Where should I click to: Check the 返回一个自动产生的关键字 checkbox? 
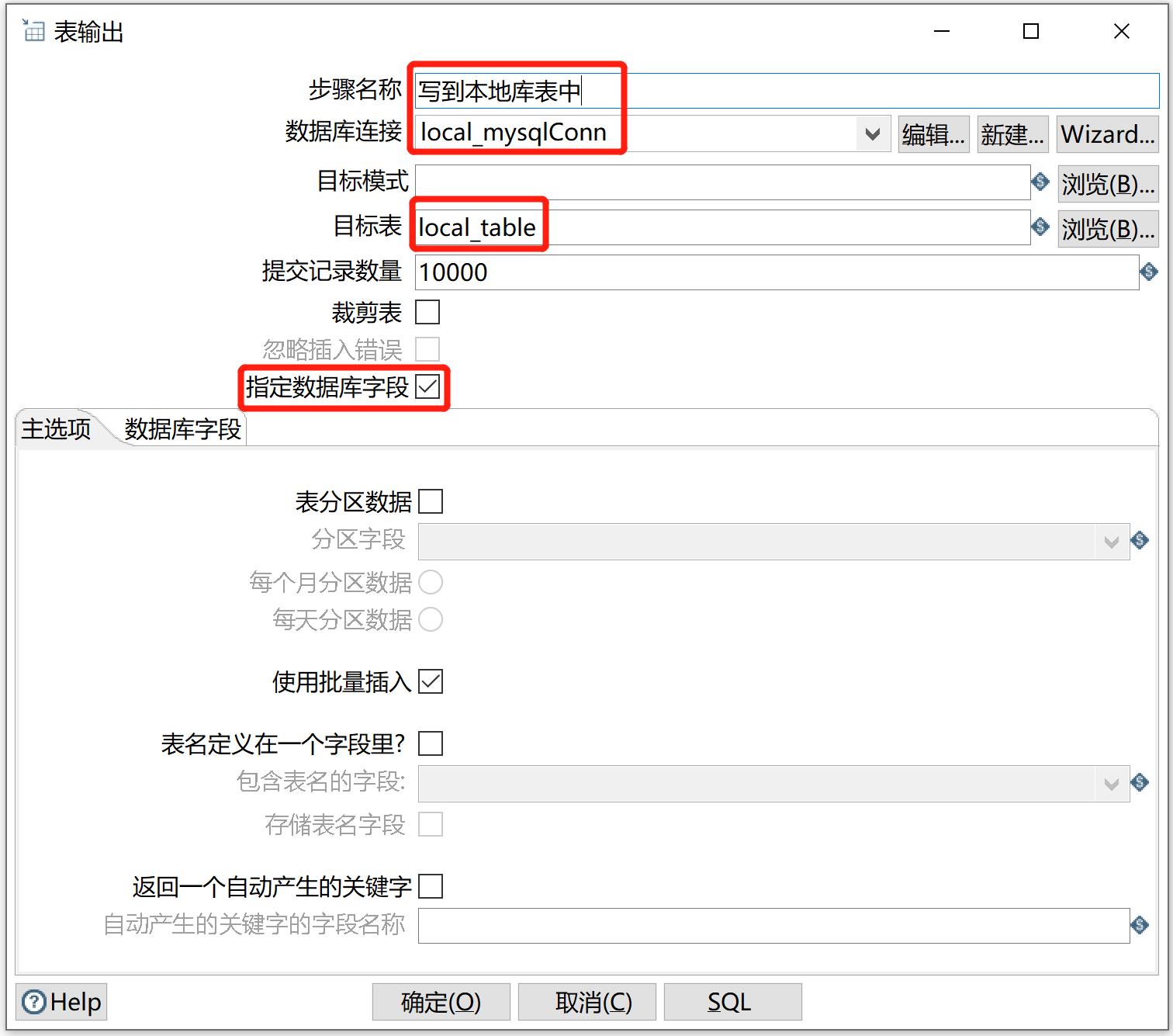[x=431, y=886]
